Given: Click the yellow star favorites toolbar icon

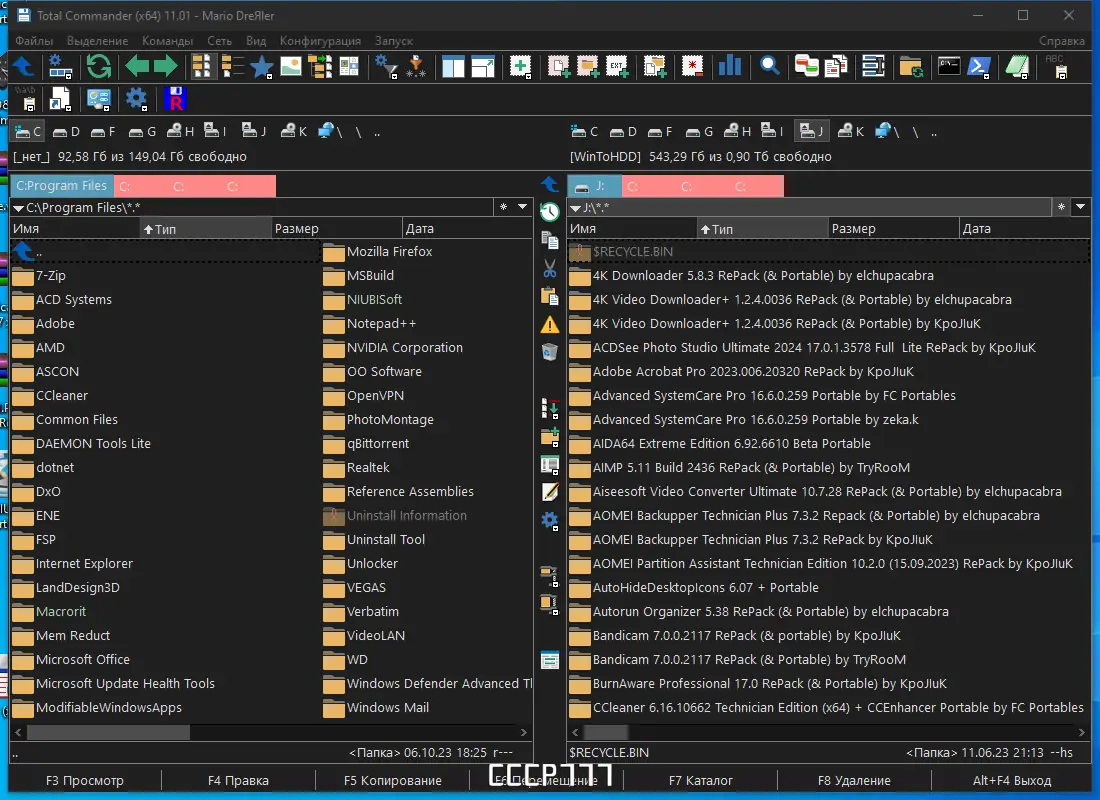Looking at the screenshot, I should [262, 67].
